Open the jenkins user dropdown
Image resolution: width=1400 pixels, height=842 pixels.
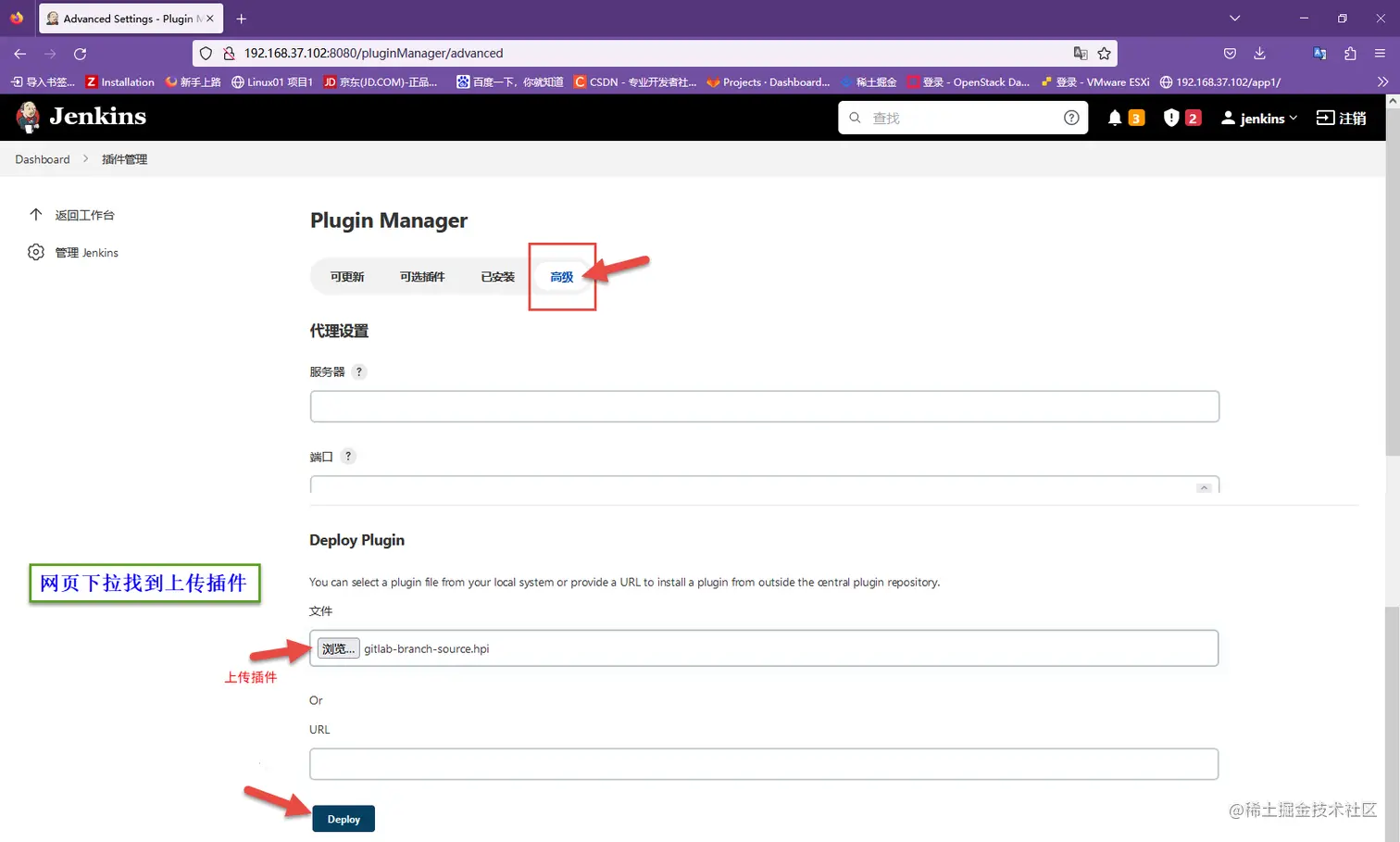click(x=1259, y=118)
